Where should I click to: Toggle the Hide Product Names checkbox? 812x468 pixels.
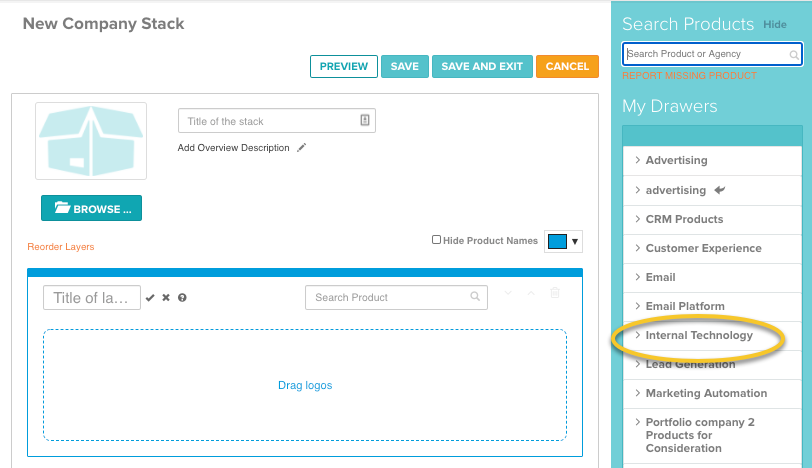point(437,240)
